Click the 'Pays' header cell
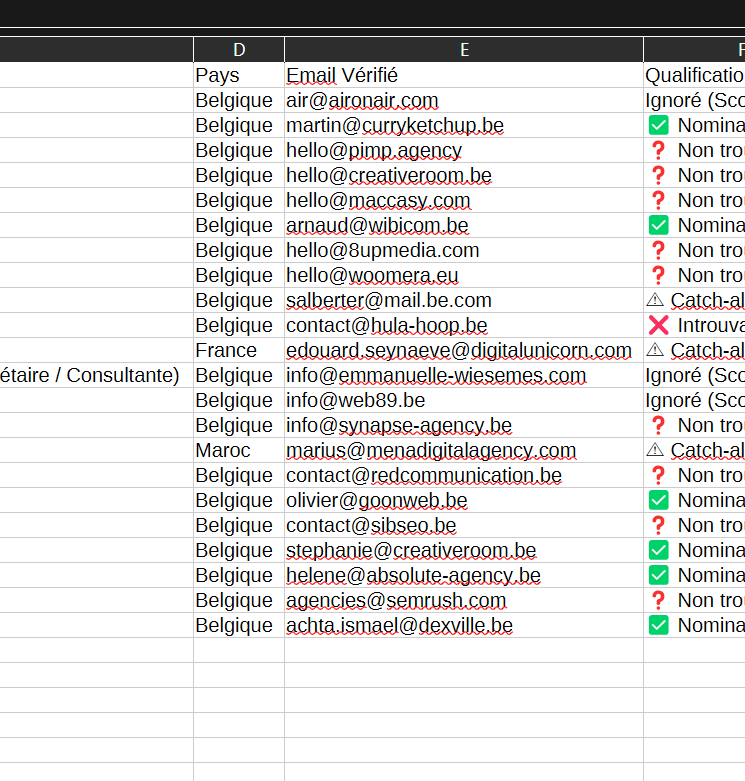Screen dimensions: 745x781 pyautogui.click(x=239, y=75)
